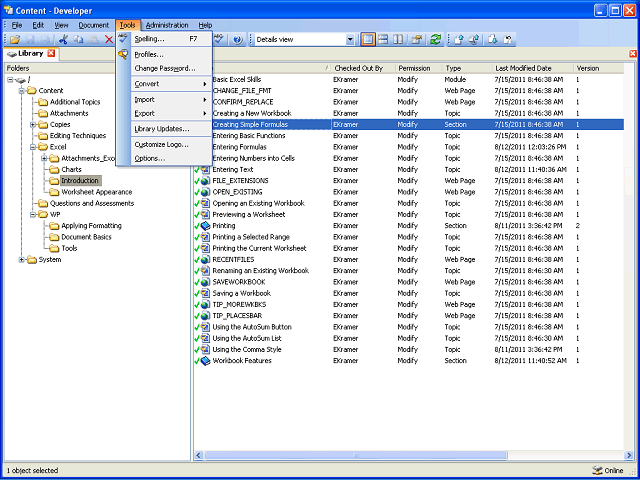This screenshot has height=480, width=640.
Task: Choose Change Password... menu item
Action: [171, 69]
